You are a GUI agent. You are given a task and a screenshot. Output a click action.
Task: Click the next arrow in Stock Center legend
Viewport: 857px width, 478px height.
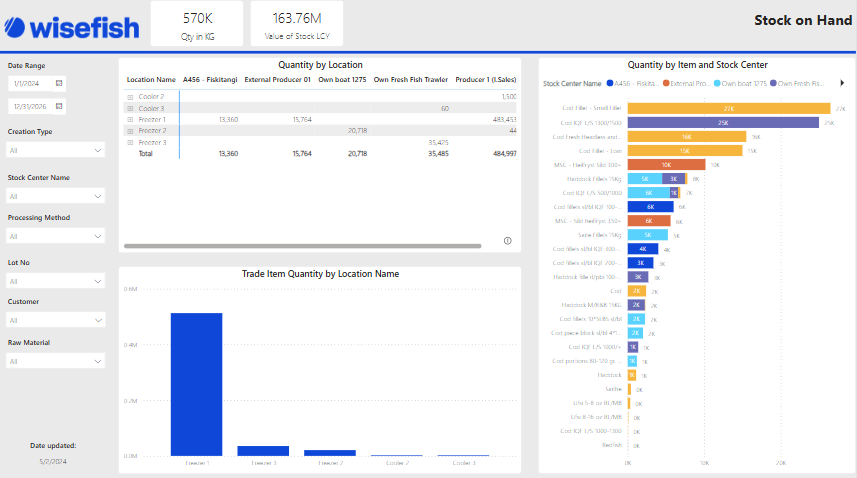pos(842,84)
